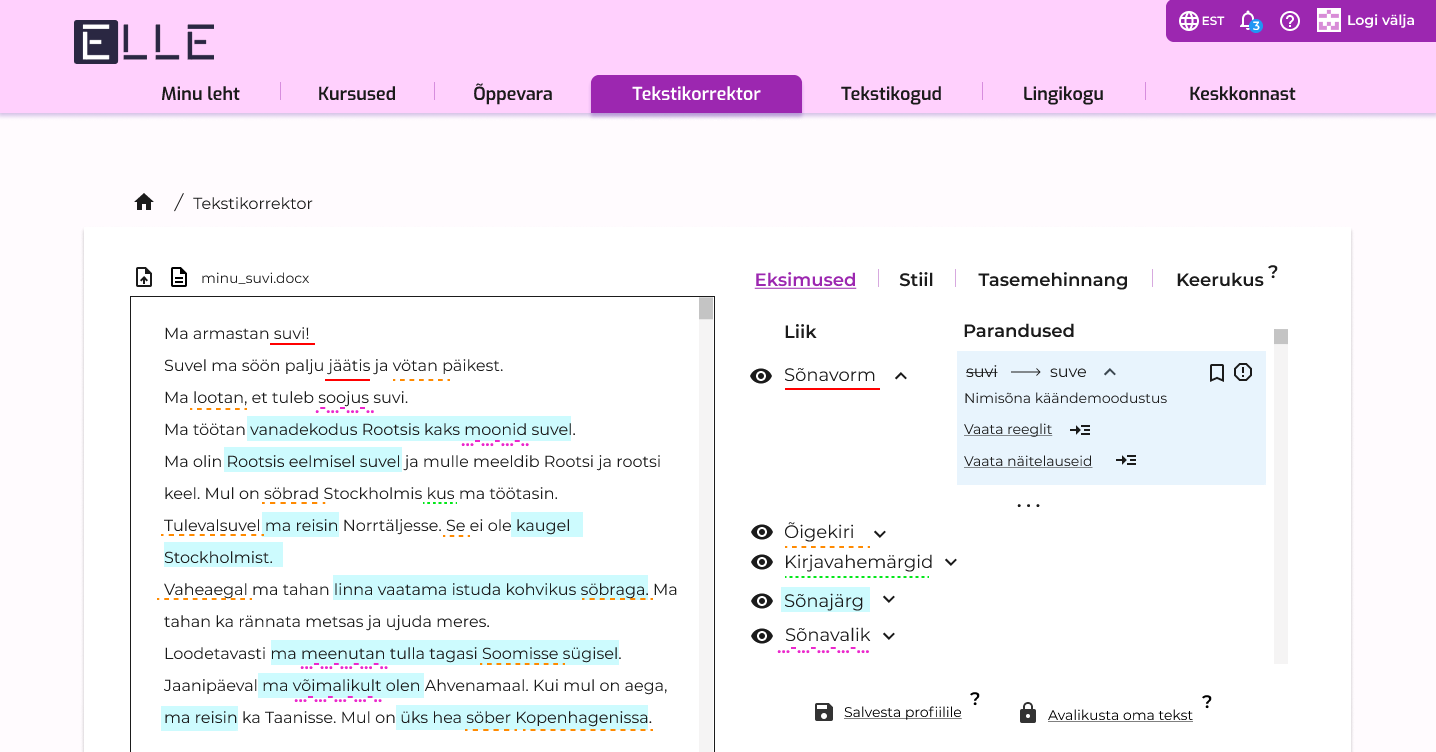1436x752 pixels.
Task: Go to home via breadcrumb house icon
Action: [x=144, y=202]
